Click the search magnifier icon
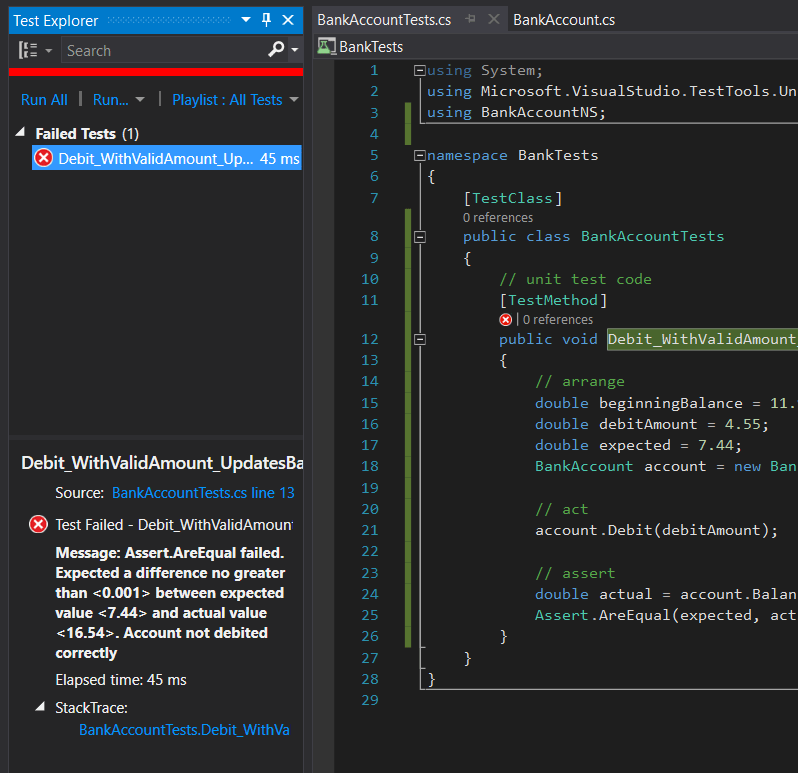 [x=276, y=49]
